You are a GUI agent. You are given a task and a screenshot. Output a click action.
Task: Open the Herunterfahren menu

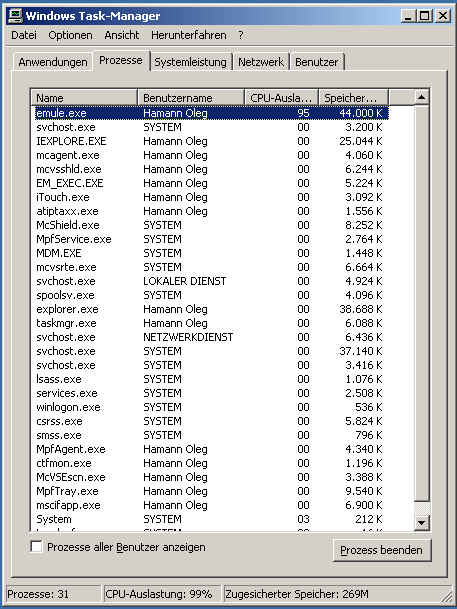tap(189, 35)
